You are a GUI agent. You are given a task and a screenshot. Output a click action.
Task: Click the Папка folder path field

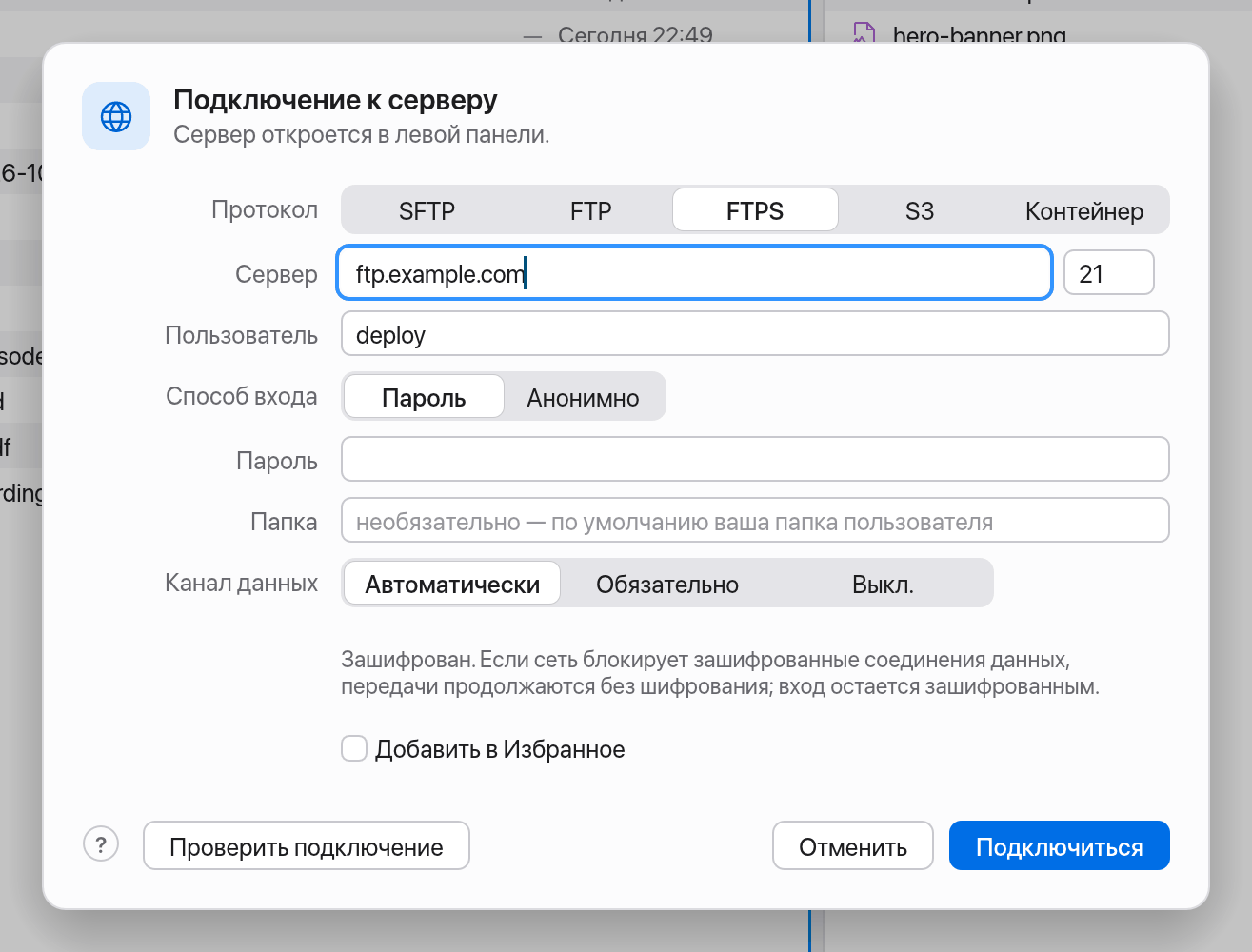pos(755,521)
